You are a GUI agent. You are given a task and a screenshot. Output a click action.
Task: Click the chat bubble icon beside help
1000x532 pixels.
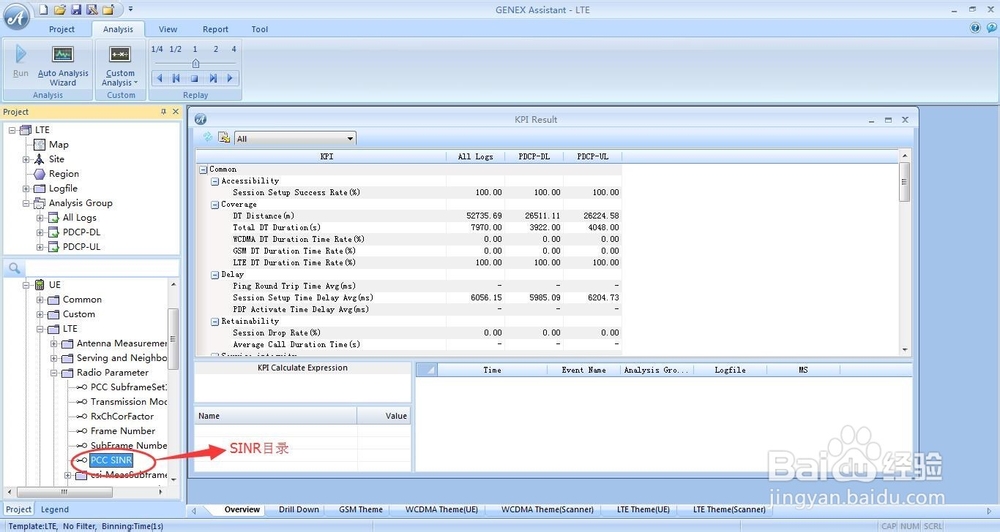pyautogui.click(x=992, y=28)
